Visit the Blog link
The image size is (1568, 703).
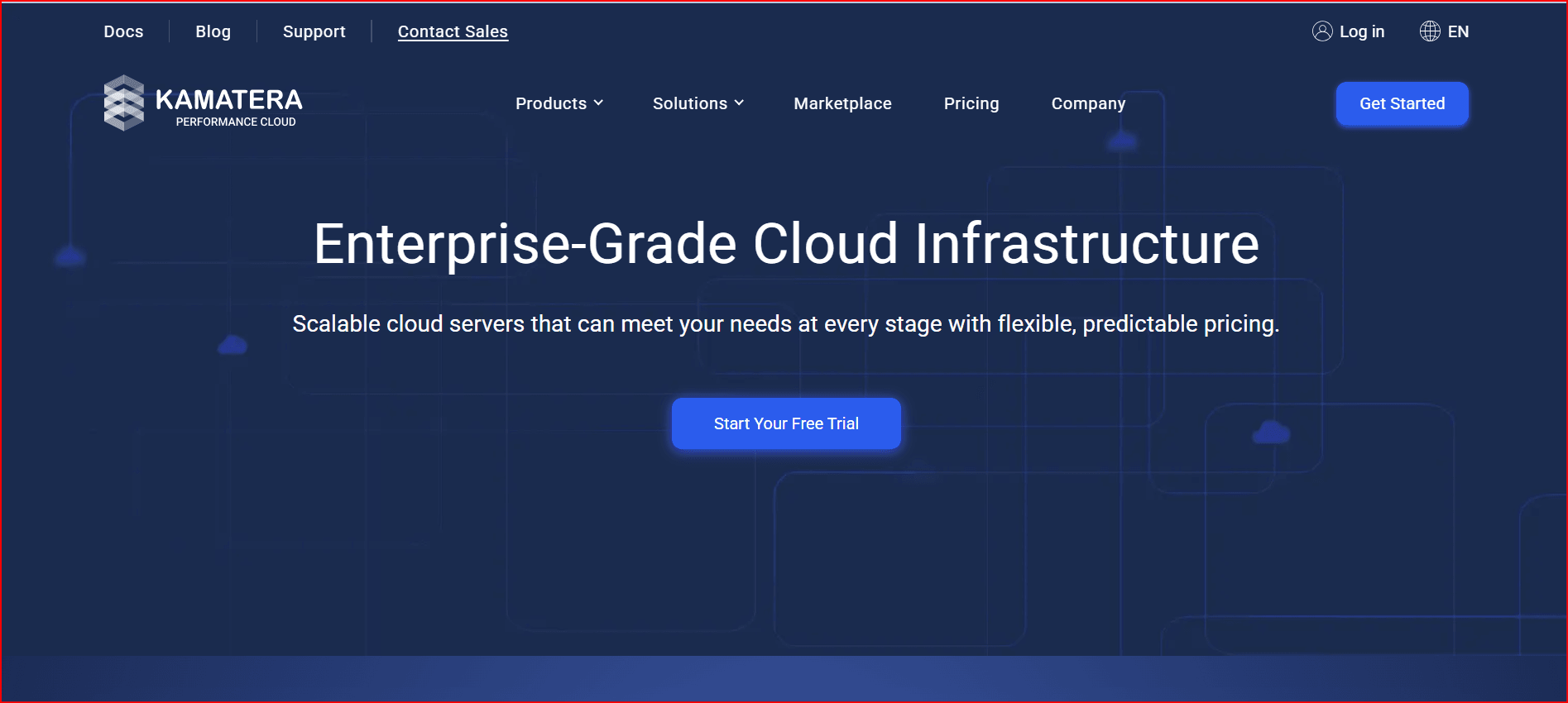[213, 31]
